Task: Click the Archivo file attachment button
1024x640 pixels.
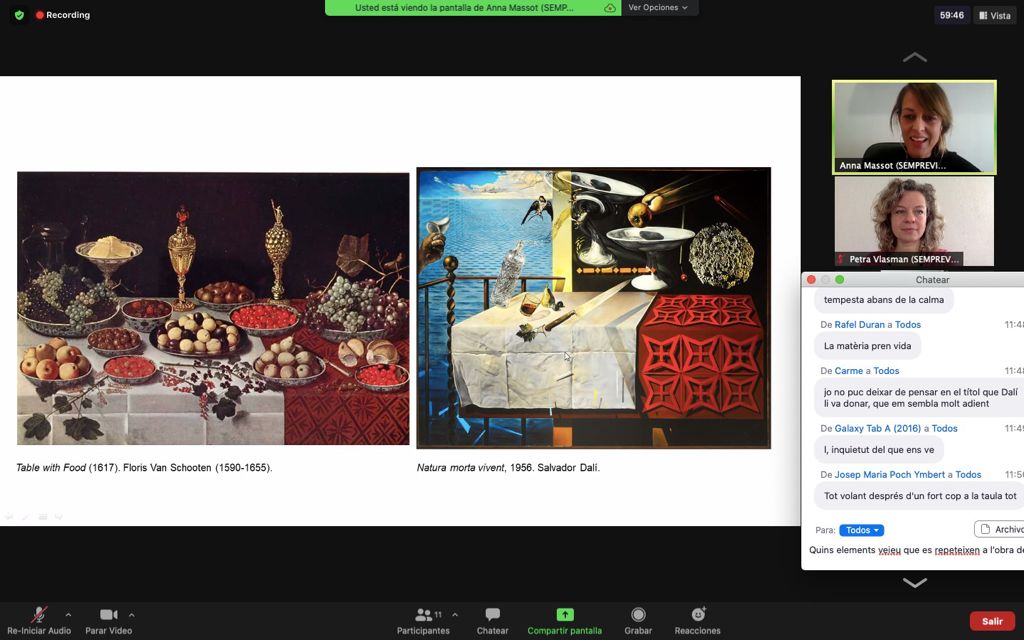Action: point(1000,529)
